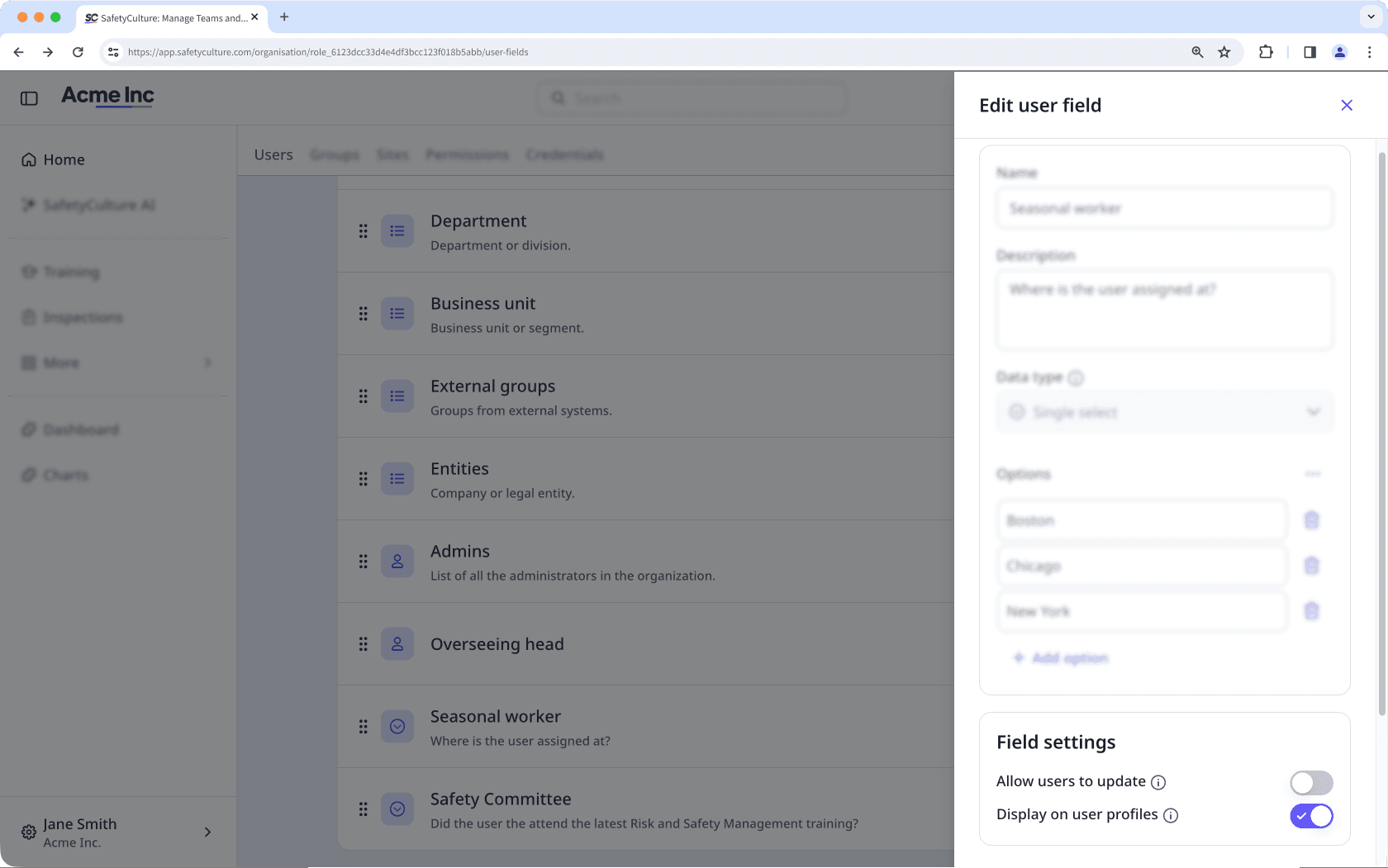Open the Training section
Screen dimensions: 1388x868
tap(72, 272)
